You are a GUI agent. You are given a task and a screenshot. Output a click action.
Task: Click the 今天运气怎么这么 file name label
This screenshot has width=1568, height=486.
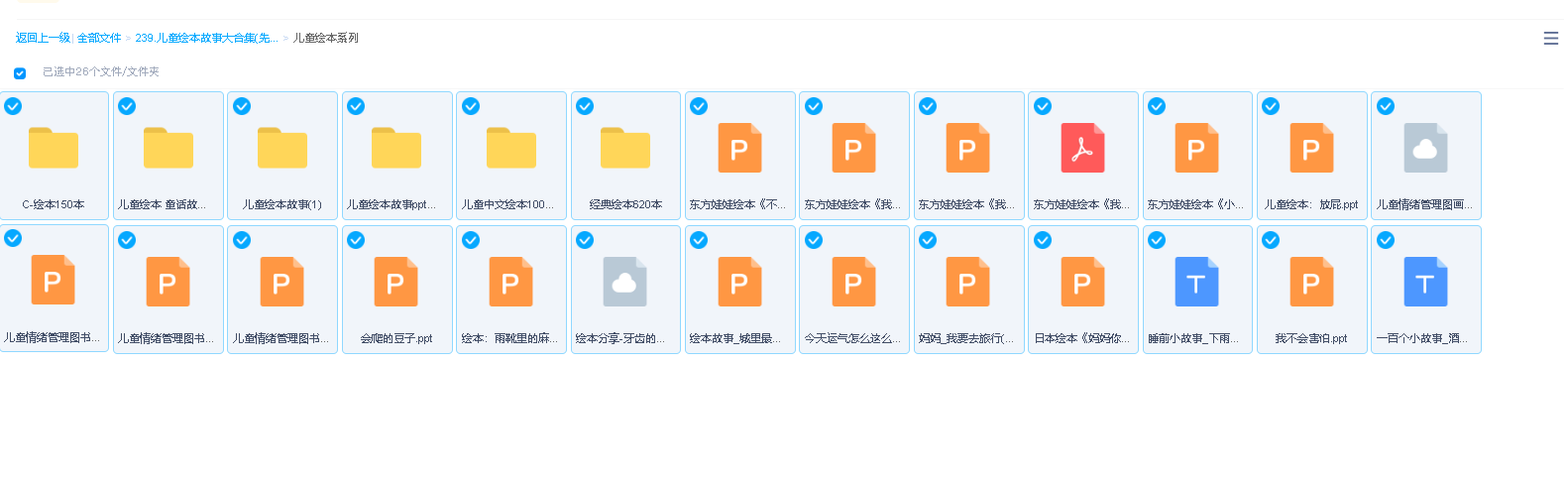pos(852,338)
